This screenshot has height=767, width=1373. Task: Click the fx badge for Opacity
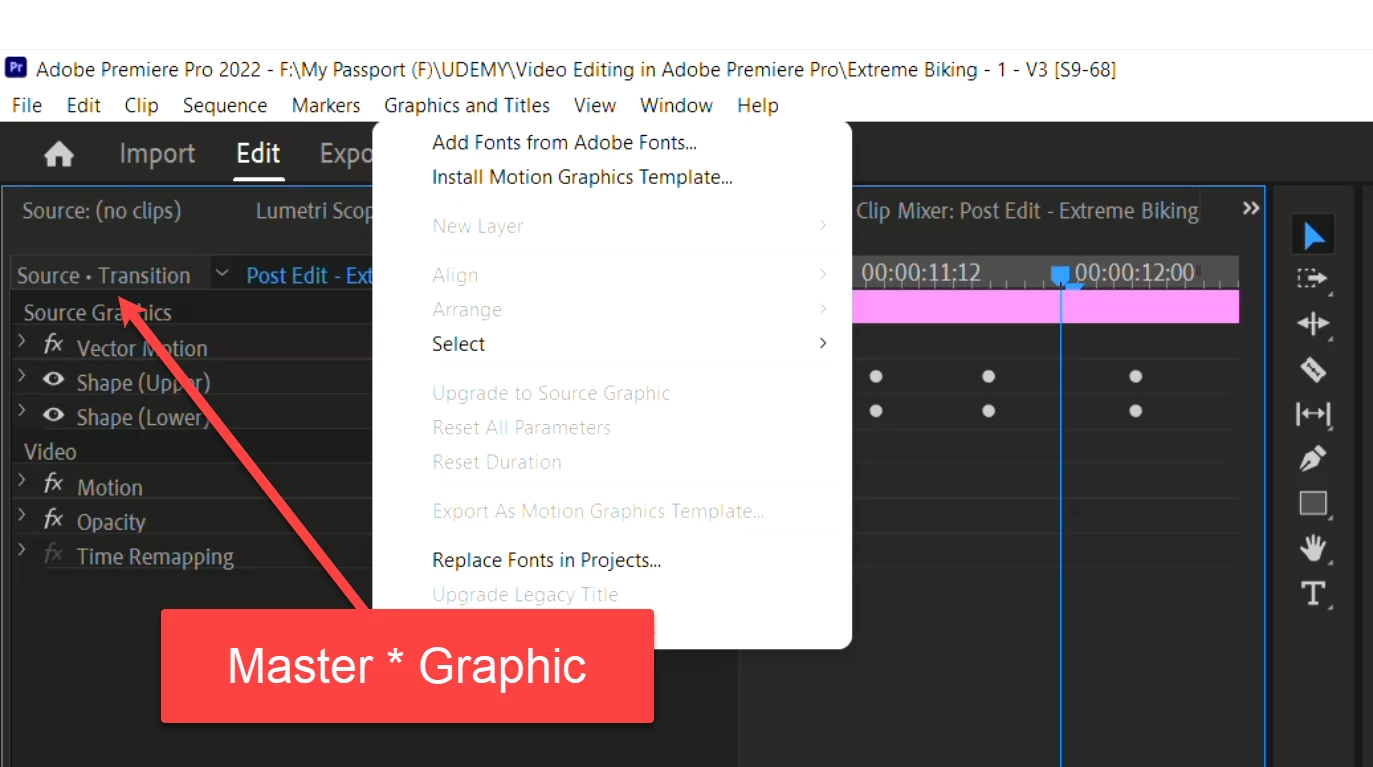(x=54, y=519)
